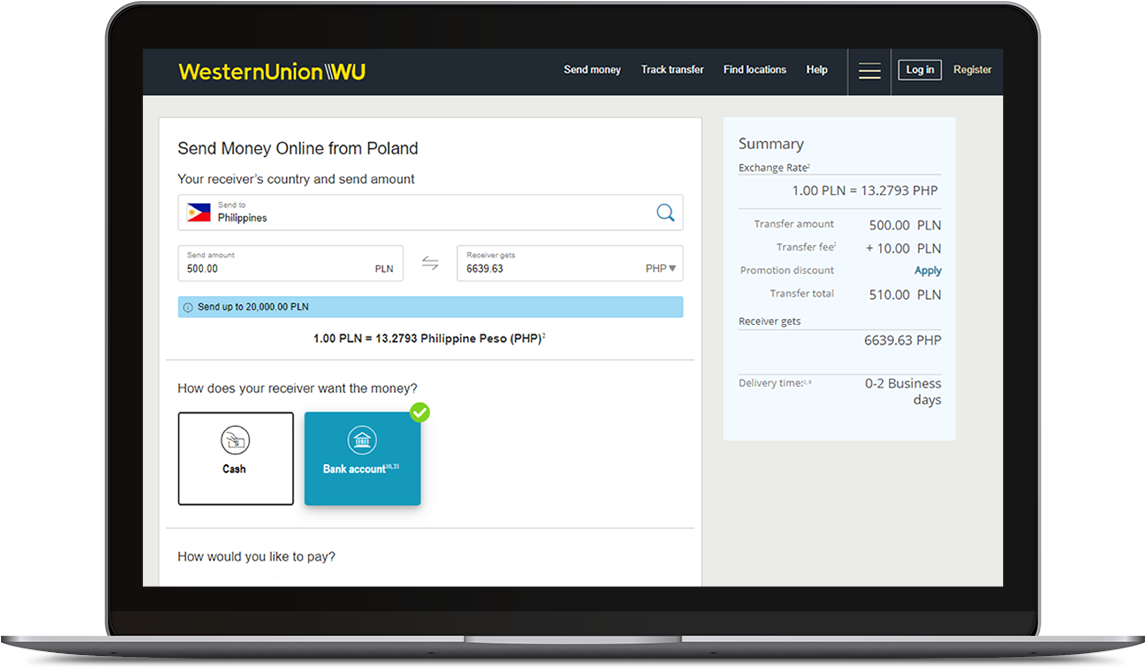The image size is (1145, 669).
Task: Click the 510.00 PLN transfer total value
Action: 905,294
